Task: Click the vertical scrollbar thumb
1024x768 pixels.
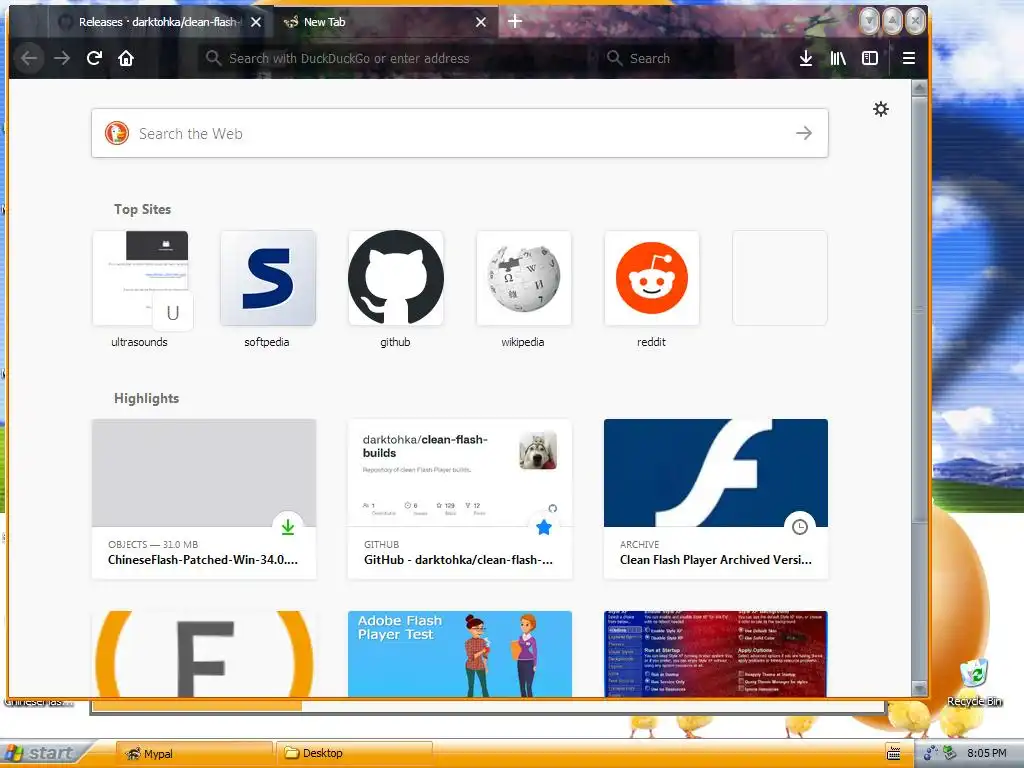Action: [x=920, y=308]
